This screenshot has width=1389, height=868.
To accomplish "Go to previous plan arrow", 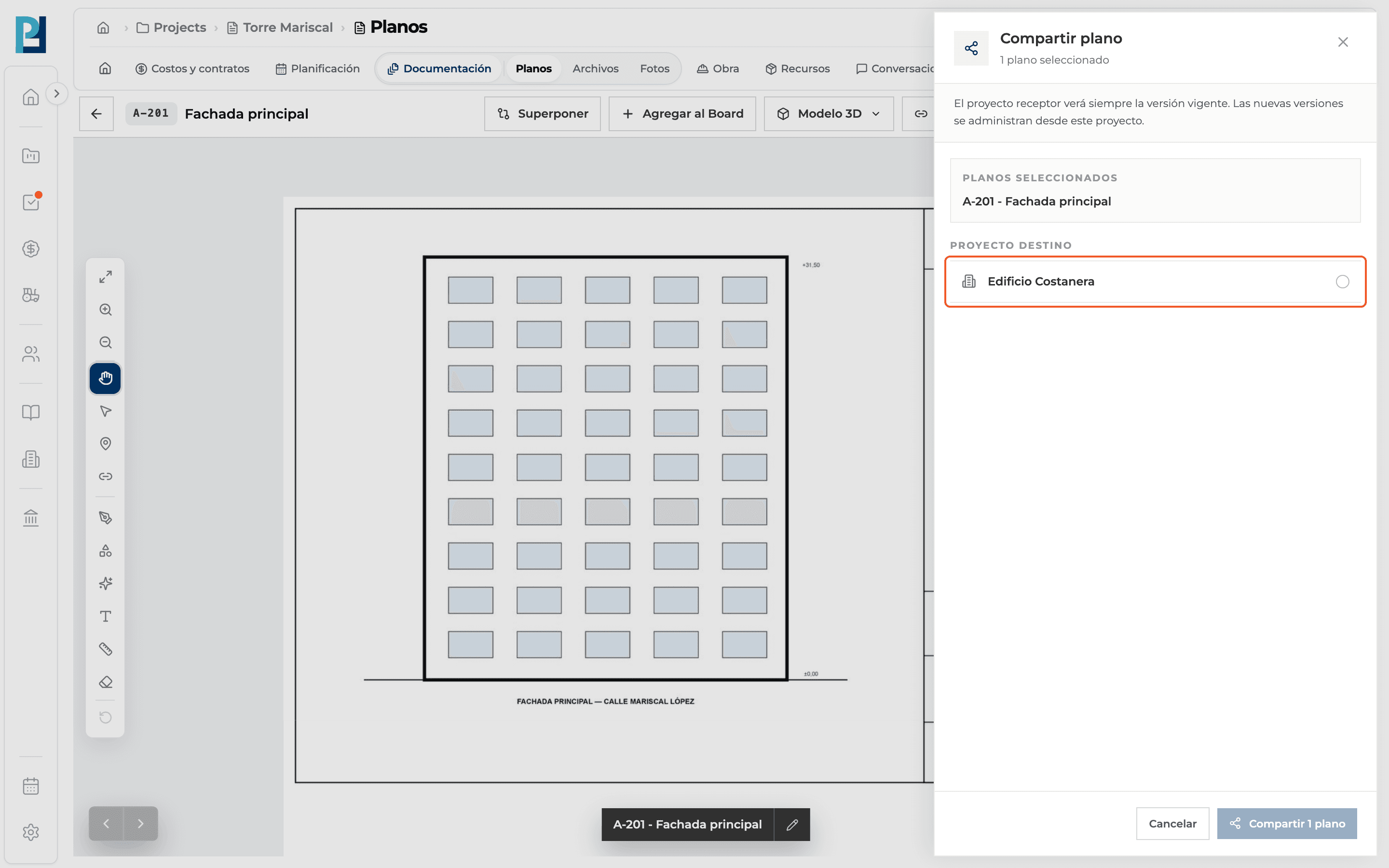I will click(106, 824).
